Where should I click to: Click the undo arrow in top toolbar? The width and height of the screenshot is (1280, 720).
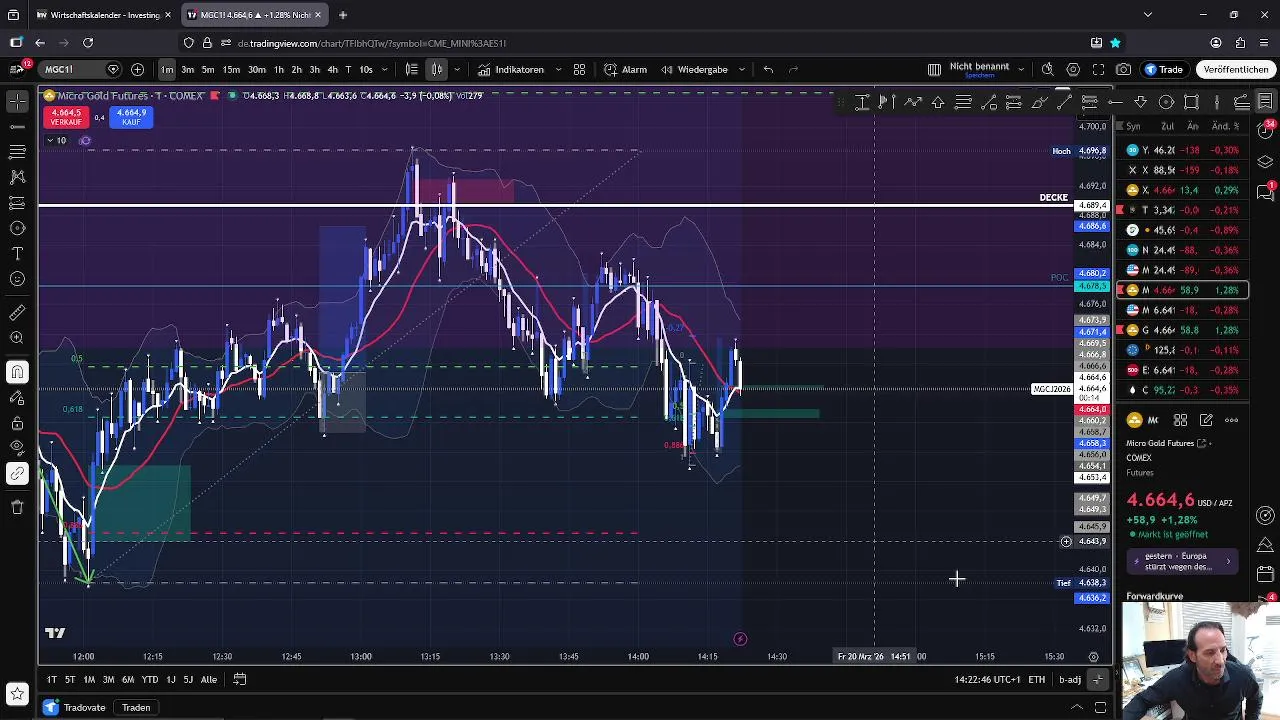click(x=768, y=70)
